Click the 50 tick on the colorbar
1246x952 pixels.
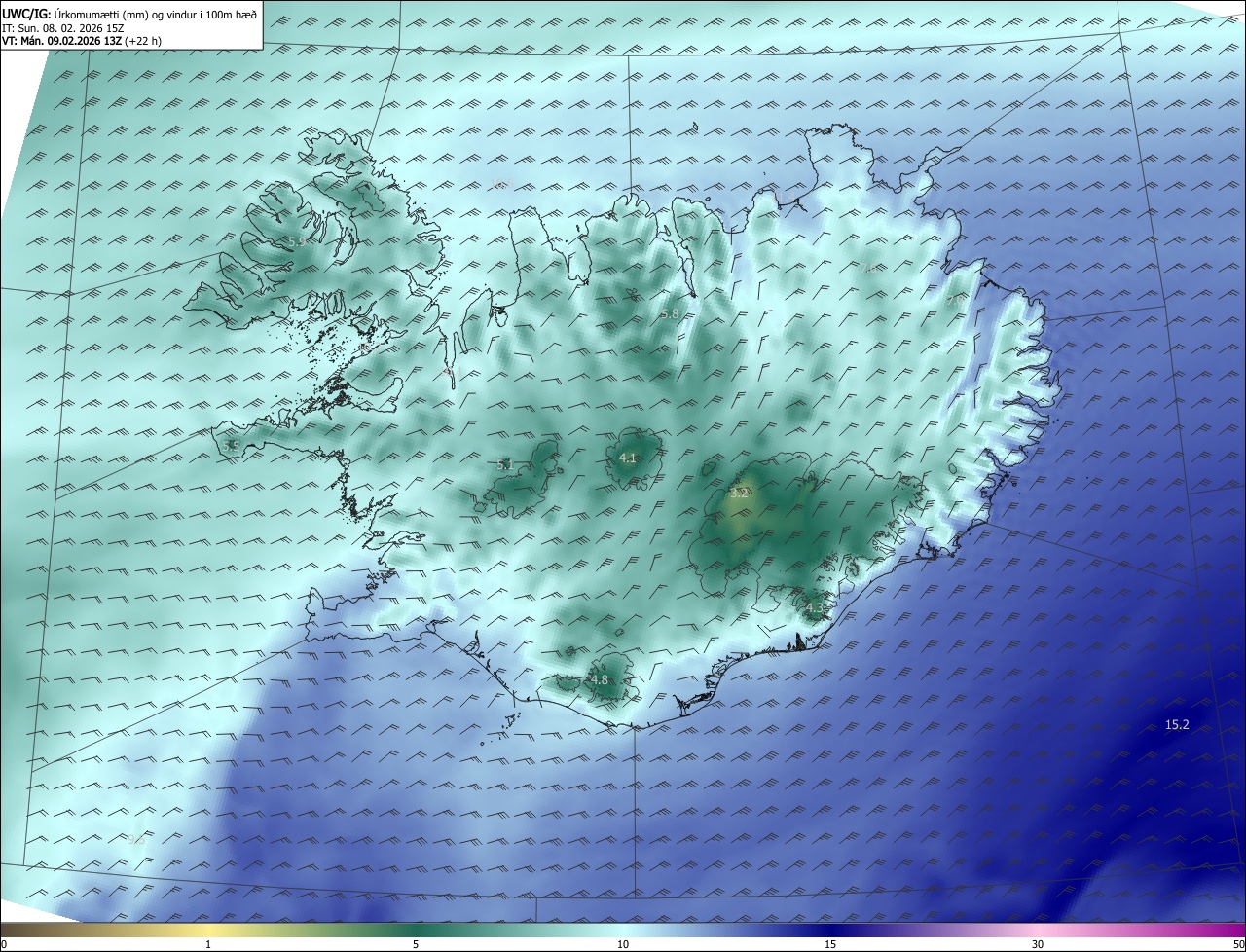pos(1239,944)
